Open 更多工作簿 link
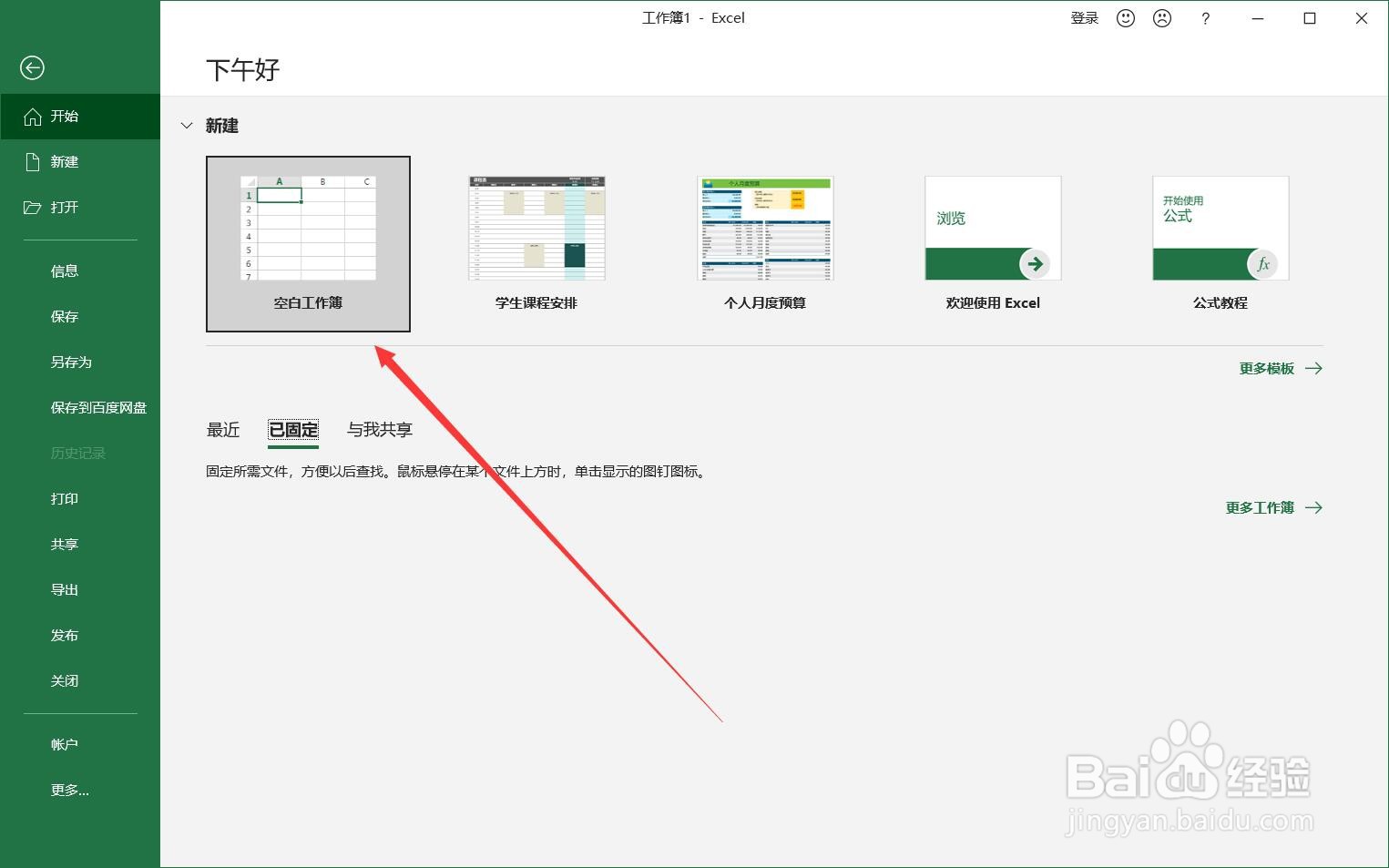The height and width of the screenshot is (868, 1389). [x=1260, y=508]
